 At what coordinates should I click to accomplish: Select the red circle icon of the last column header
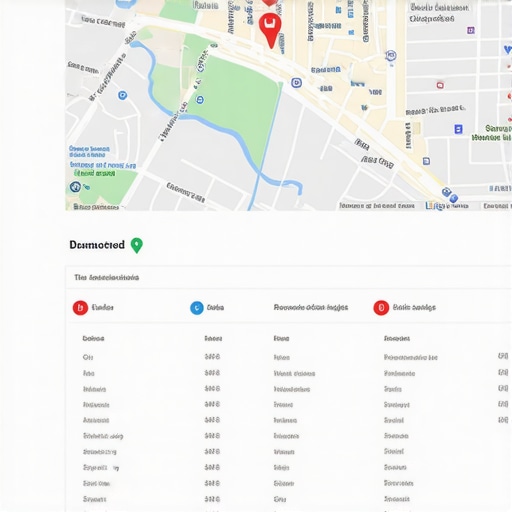pos(381,308)
